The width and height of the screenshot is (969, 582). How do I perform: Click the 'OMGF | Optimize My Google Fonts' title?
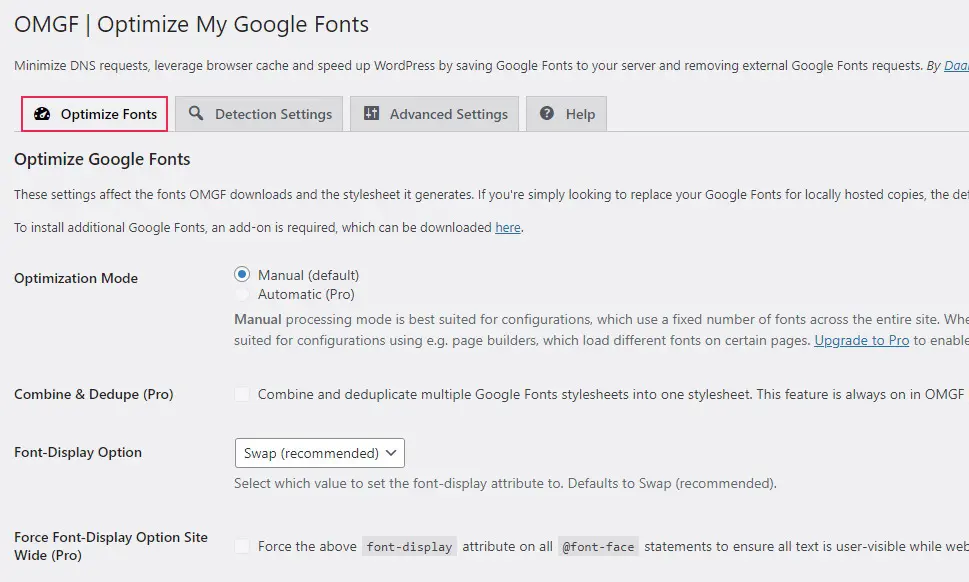coord(192,25)
